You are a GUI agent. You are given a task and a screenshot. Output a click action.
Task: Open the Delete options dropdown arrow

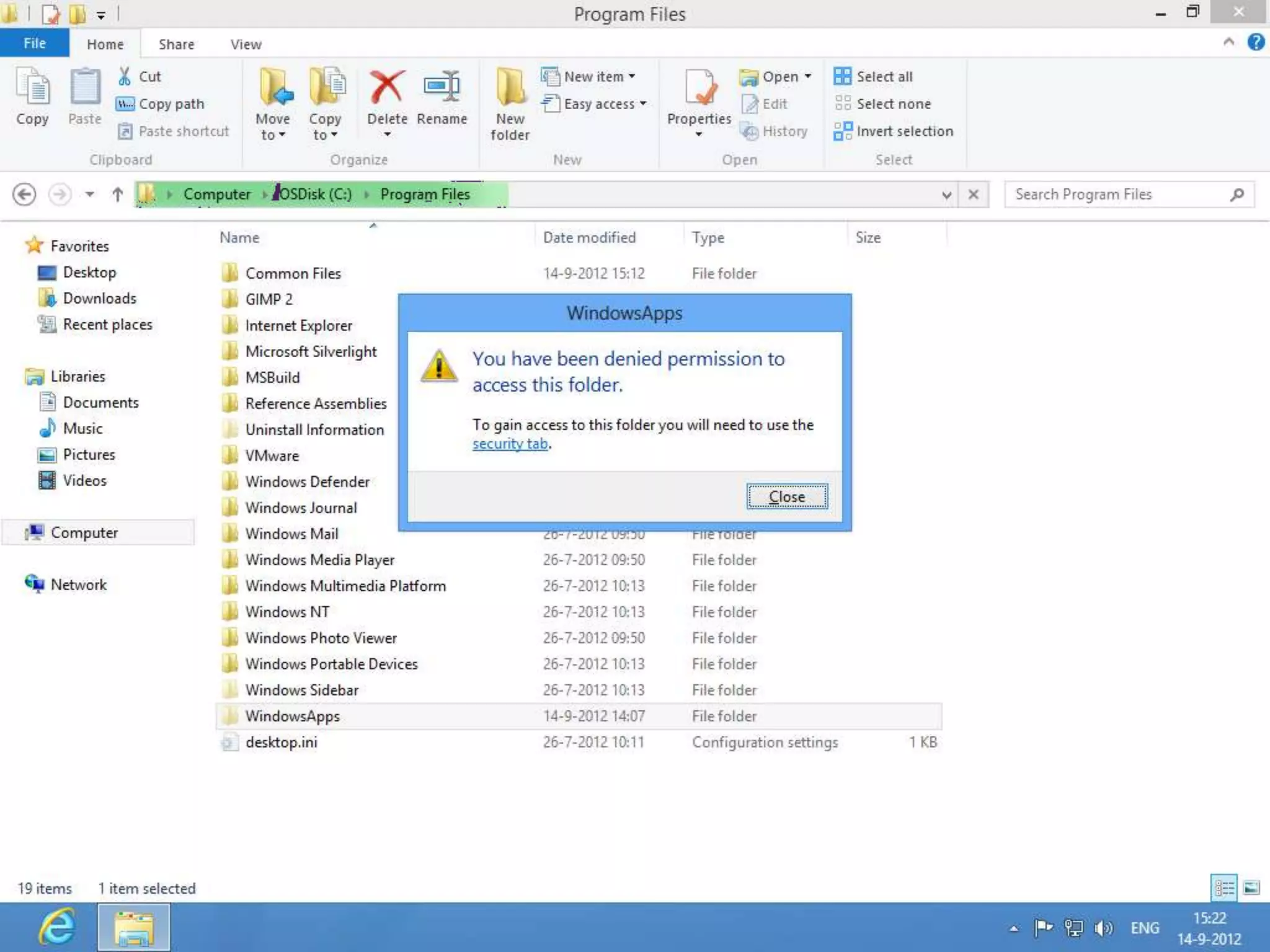[x=387, y=134]
